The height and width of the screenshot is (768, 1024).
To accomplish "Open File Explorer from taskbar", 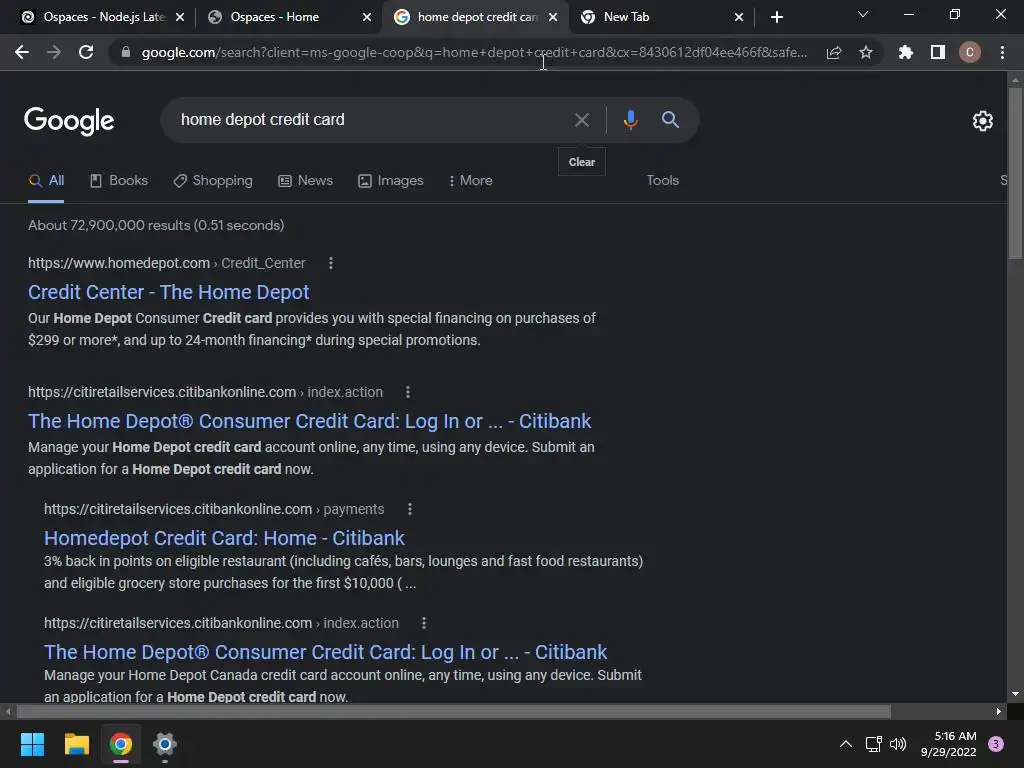I will tap(76, 744).
